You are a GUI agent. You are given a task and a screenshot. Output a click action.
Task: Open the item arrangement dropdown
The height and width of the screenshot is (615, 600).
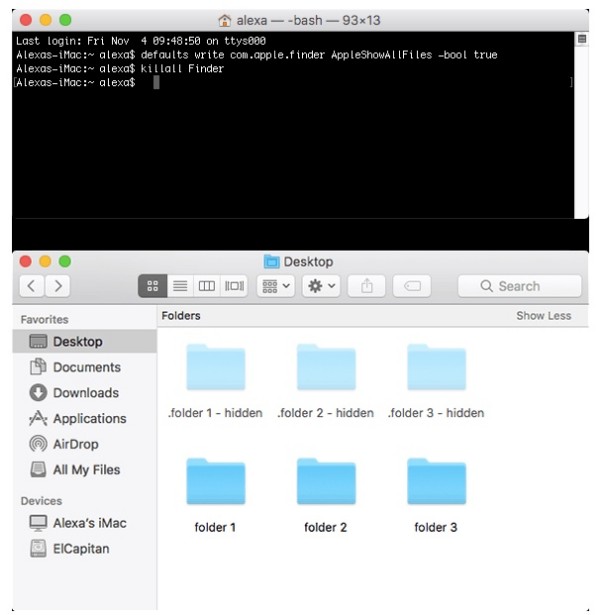pyautogui.click(x=276, y=286)
